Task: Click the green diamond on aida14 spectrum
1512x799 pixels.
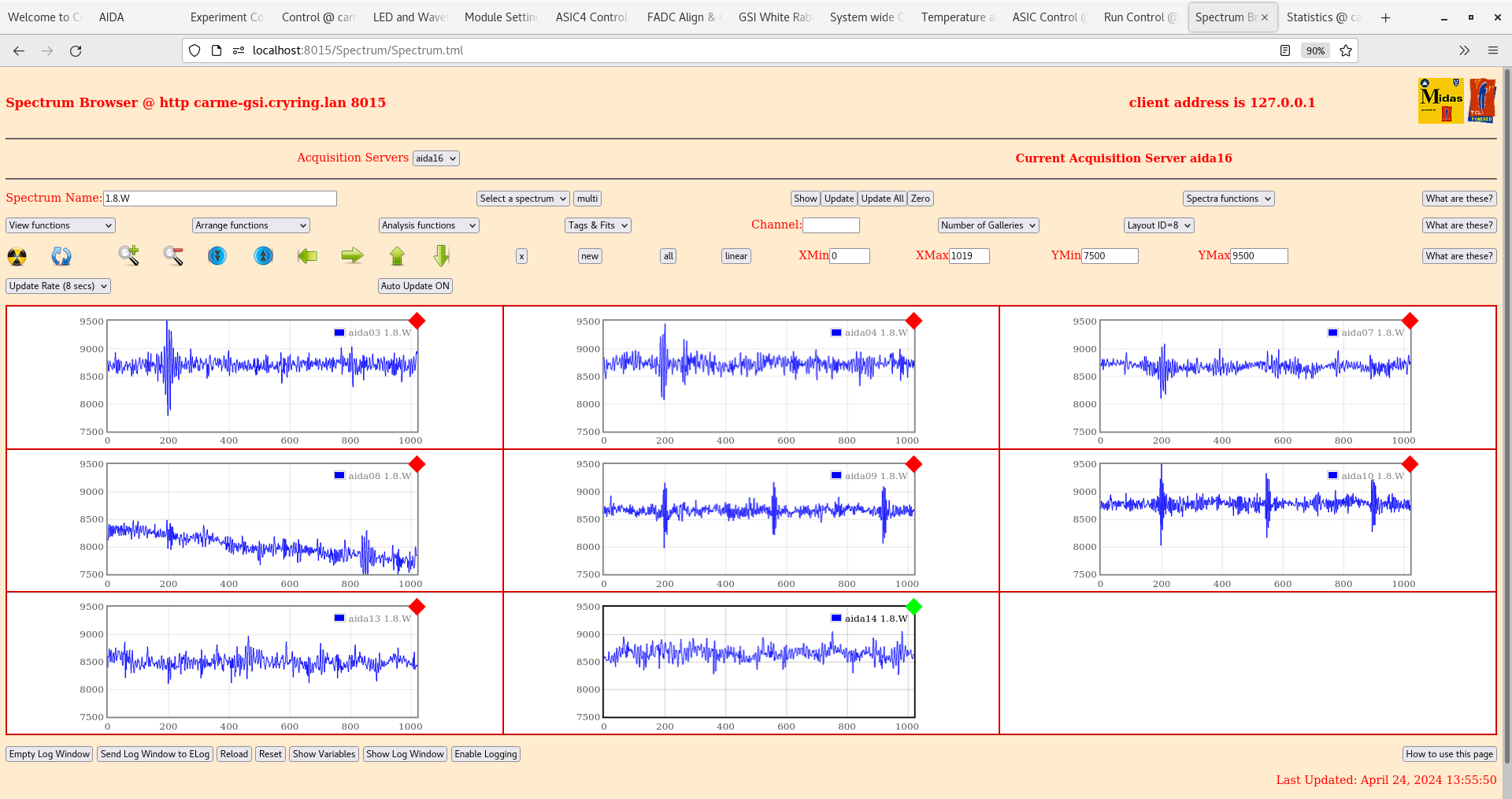Action: (913, 608)
